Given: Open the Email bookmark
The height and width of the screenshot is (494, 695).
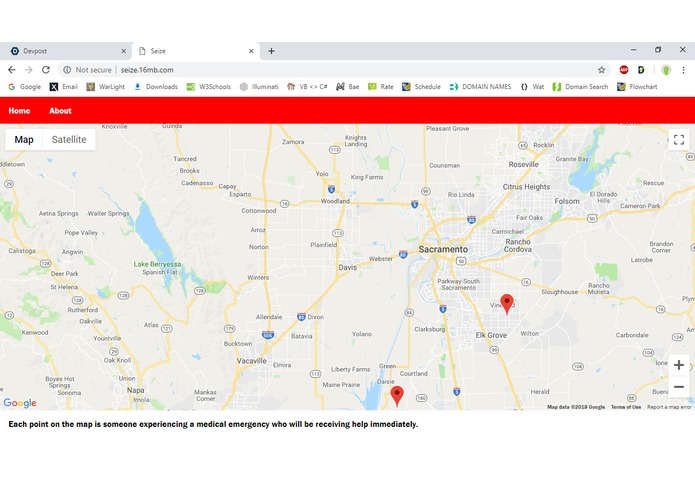Looking at the screenshot, I should click(64, 87).
